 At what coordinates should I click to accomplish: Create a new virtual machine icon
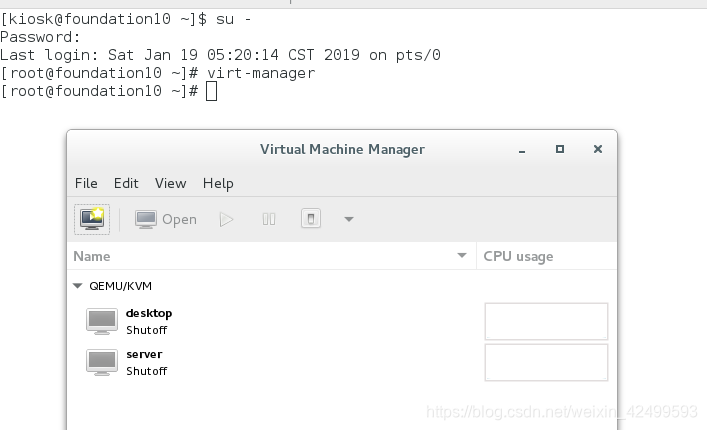[92, 219]
